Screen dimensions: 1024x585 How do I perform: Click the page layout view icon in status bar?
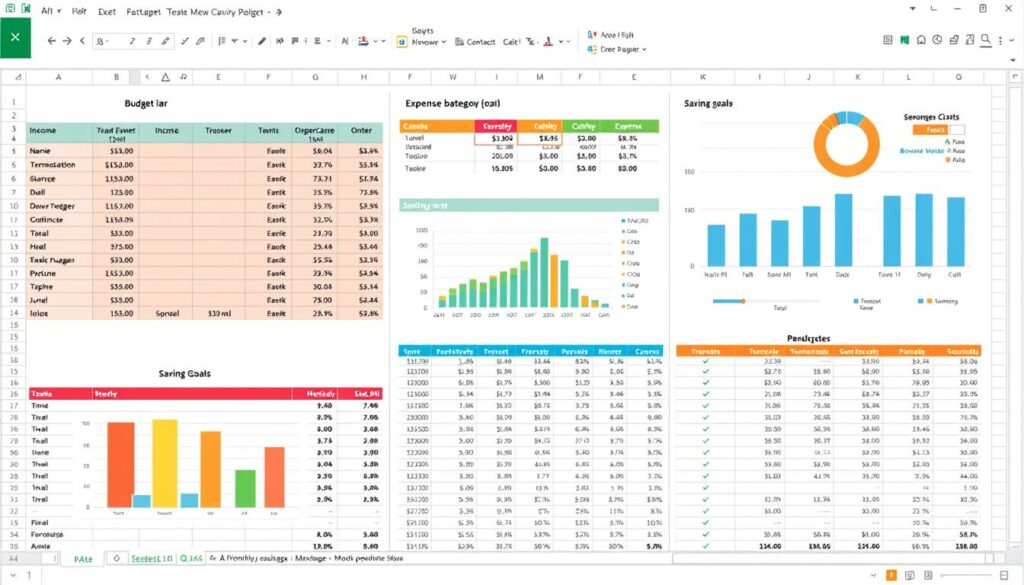(910, 575)
